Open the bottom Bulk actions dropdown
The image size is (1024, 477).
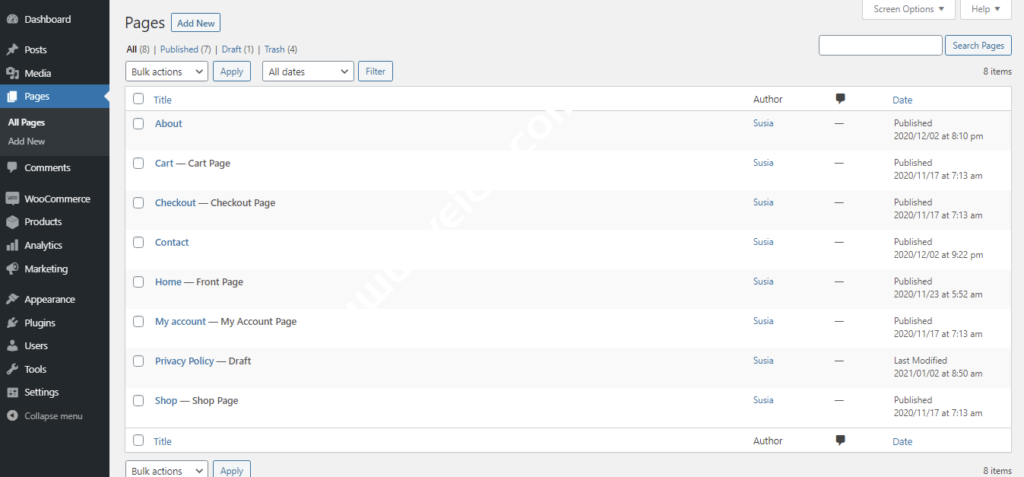click(x=167, y=469)
